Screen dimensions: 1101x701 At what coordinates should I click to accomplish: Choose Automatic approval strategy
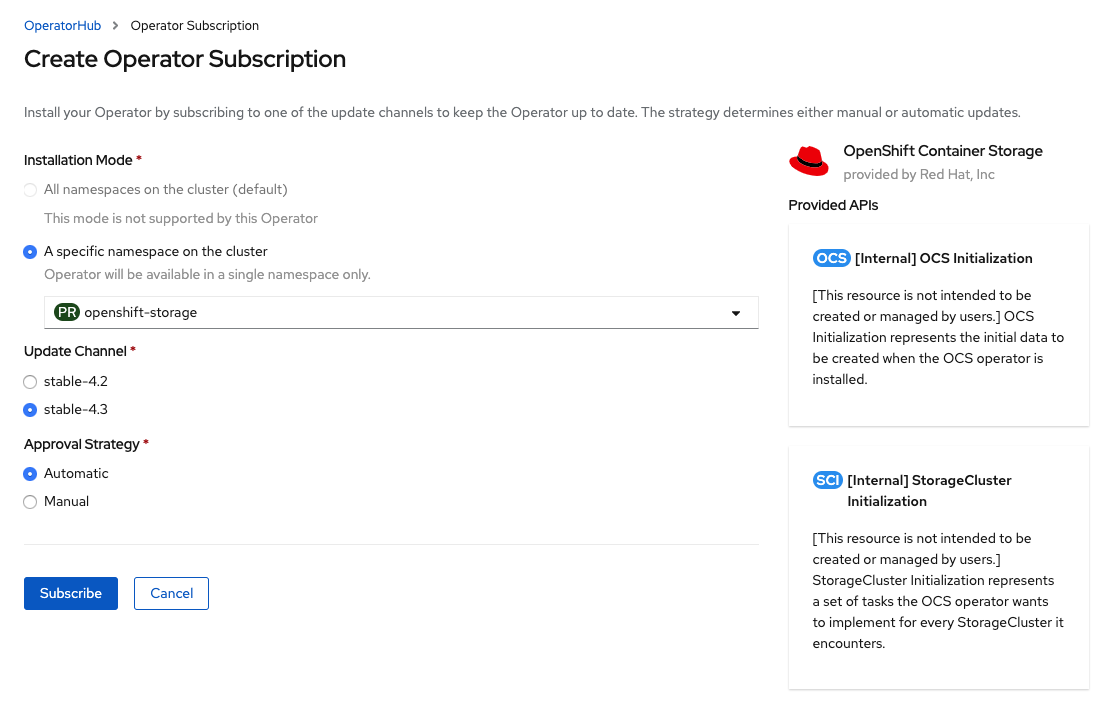30,474
